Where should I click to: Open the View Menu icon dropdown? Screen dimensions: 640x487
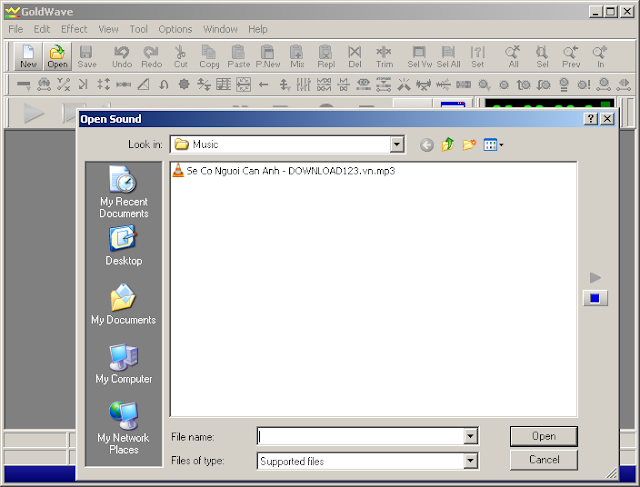[x=494, y=145]
